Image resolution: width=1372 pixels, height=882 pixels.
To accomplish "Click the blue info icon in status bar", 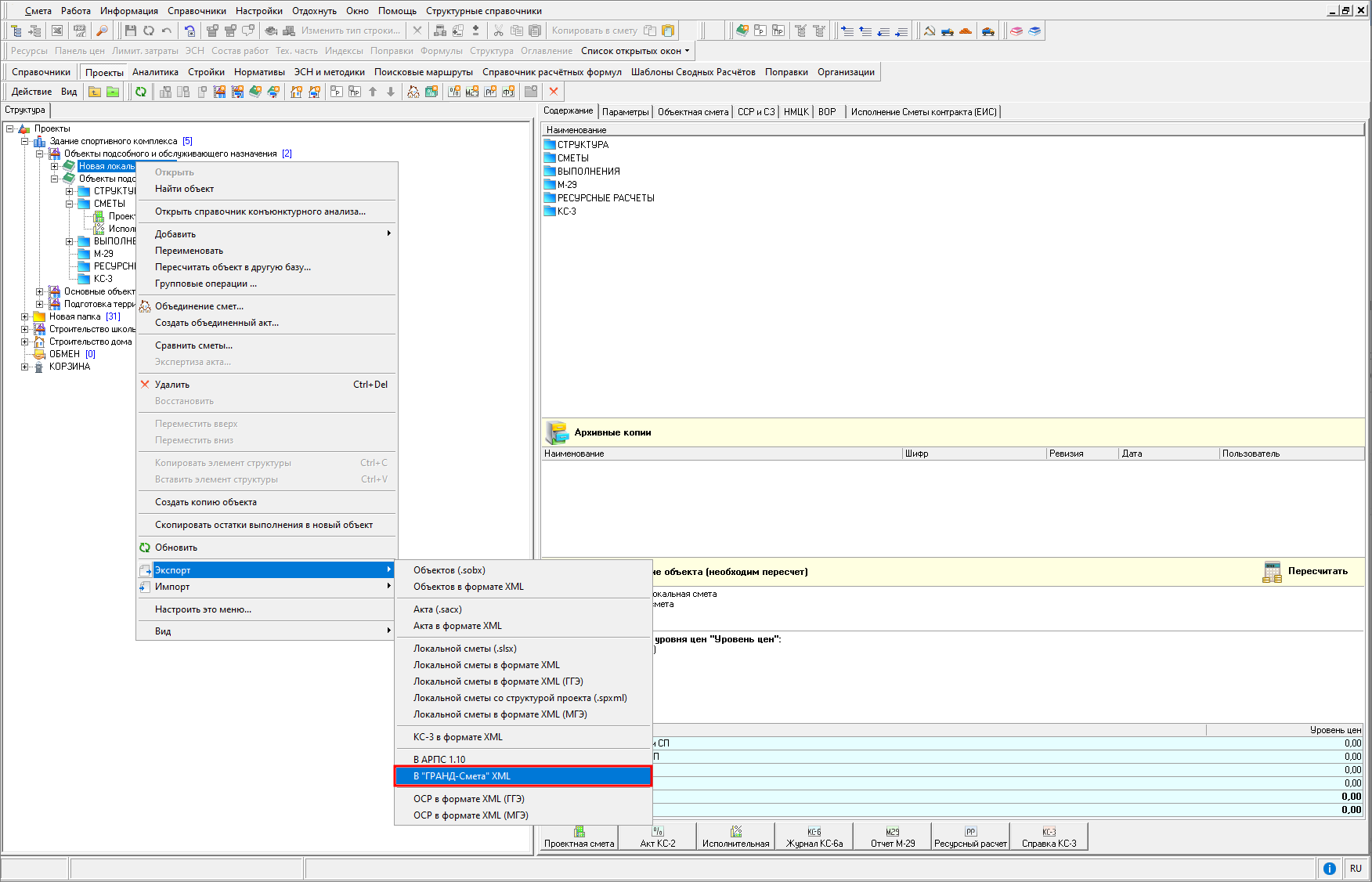I will pyautogui.click(x=1329, y=868).
